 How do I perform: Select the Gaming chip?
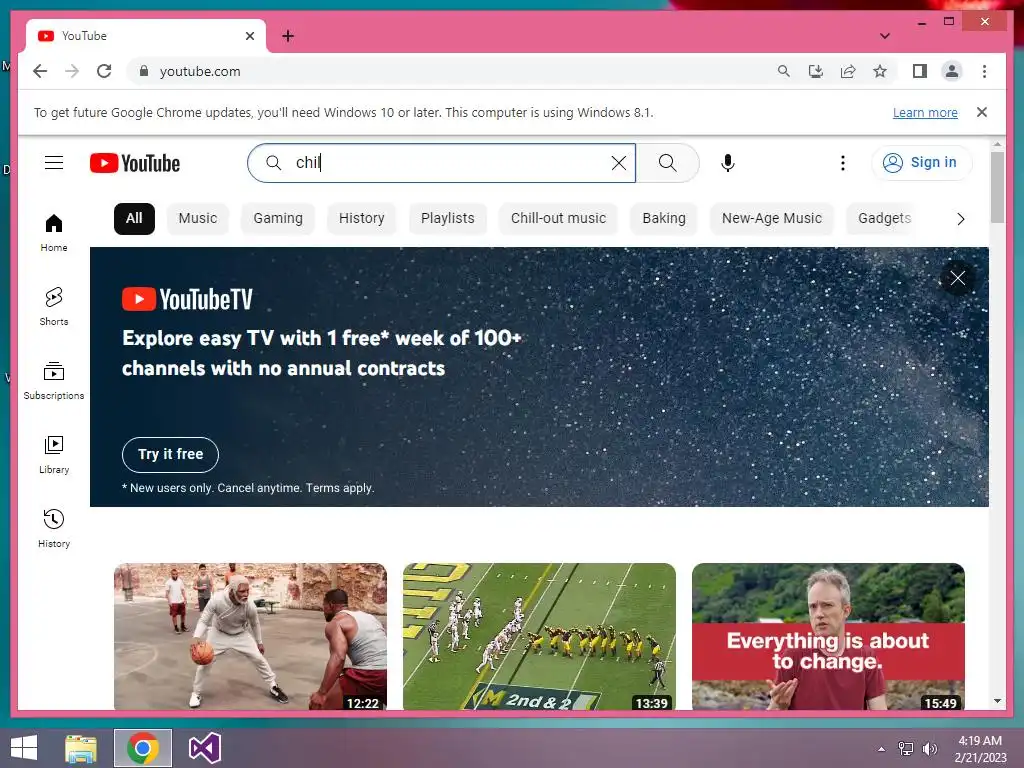point(278,218)
